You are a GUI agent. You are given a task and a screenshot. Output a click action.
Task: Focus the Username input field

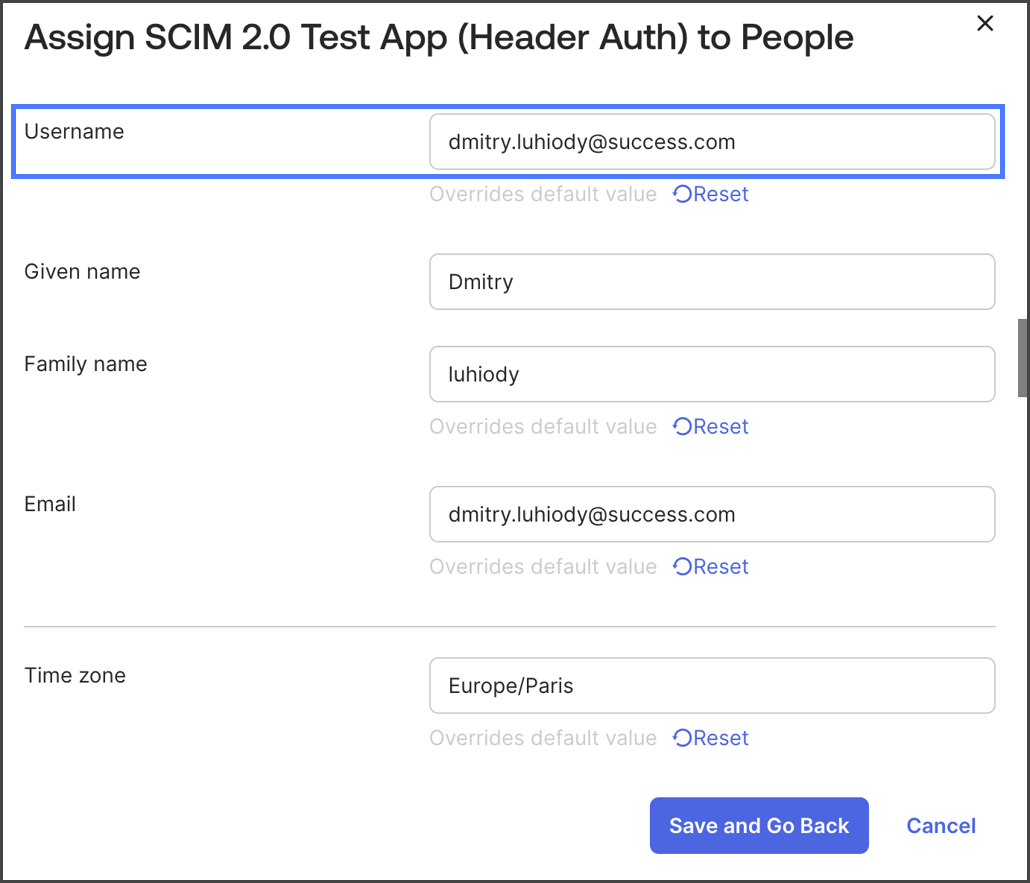coord(711,142)
